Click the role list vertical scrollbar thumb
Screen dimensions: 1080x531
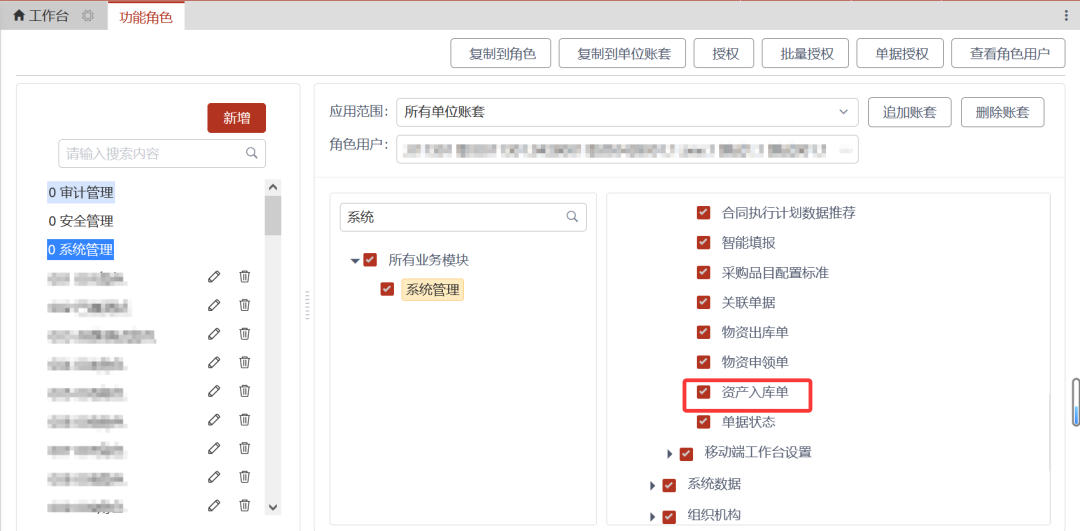(273, 216)
